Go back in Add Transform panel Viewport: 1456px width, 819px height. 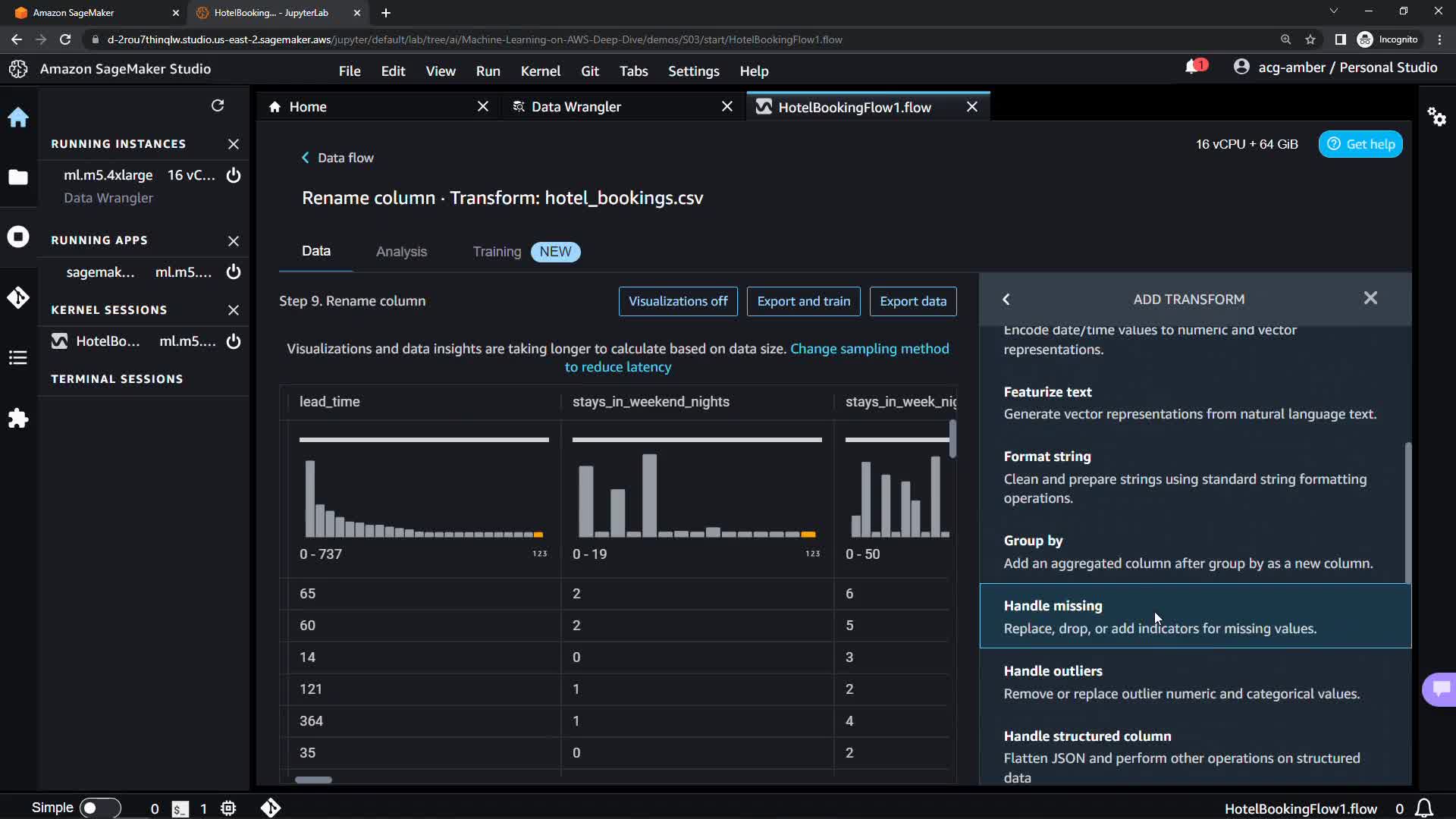1006,300
